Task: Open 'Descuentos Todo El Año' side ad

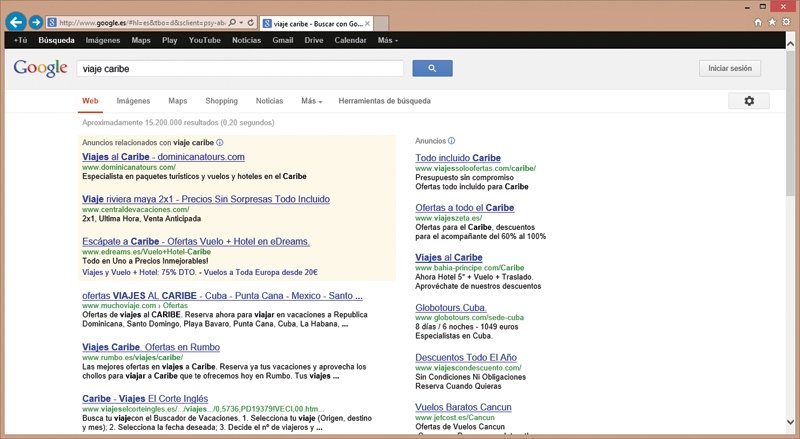Action: [x=466, y=357]
